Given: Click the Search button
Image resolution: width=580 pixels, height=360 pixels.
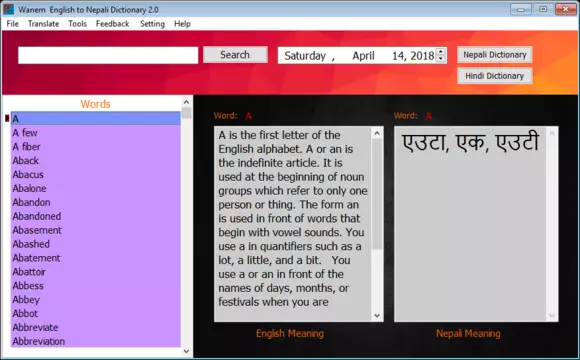Looking at the screenshot, I should pos(235,55).
